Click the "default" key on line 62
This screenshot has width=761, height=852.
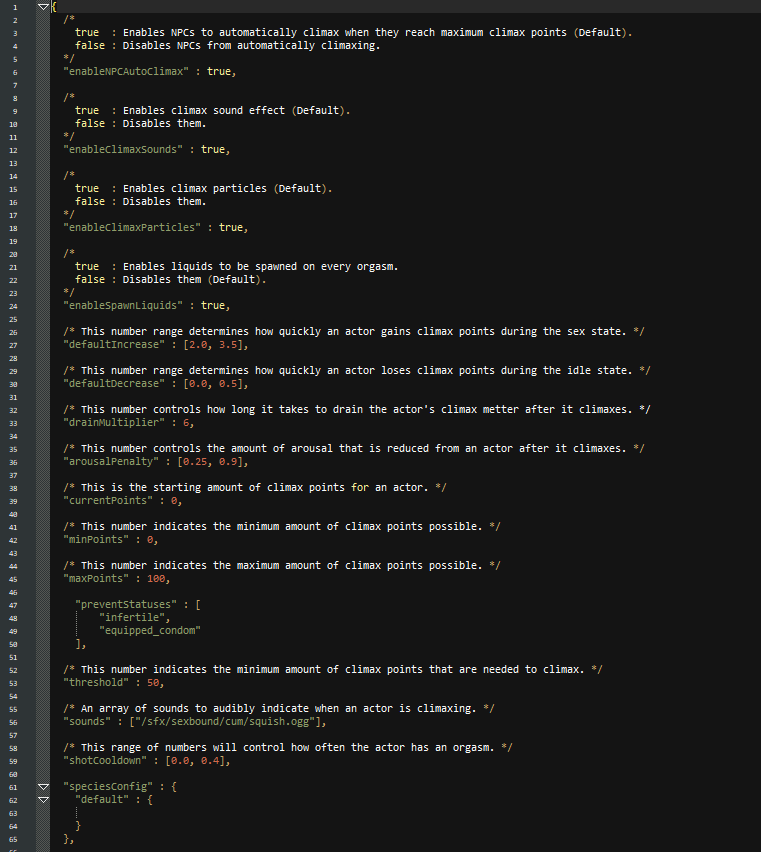(102, 800)
